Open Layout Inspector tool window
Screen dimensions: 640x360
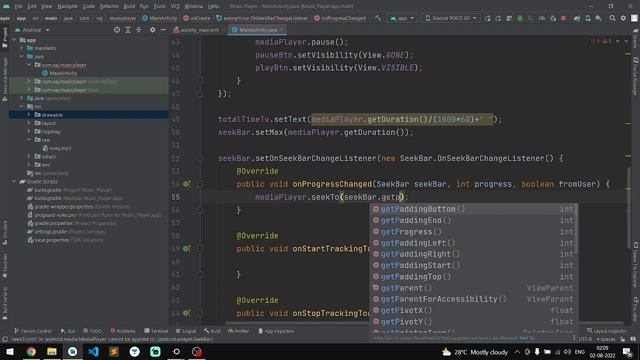[607, 331]
